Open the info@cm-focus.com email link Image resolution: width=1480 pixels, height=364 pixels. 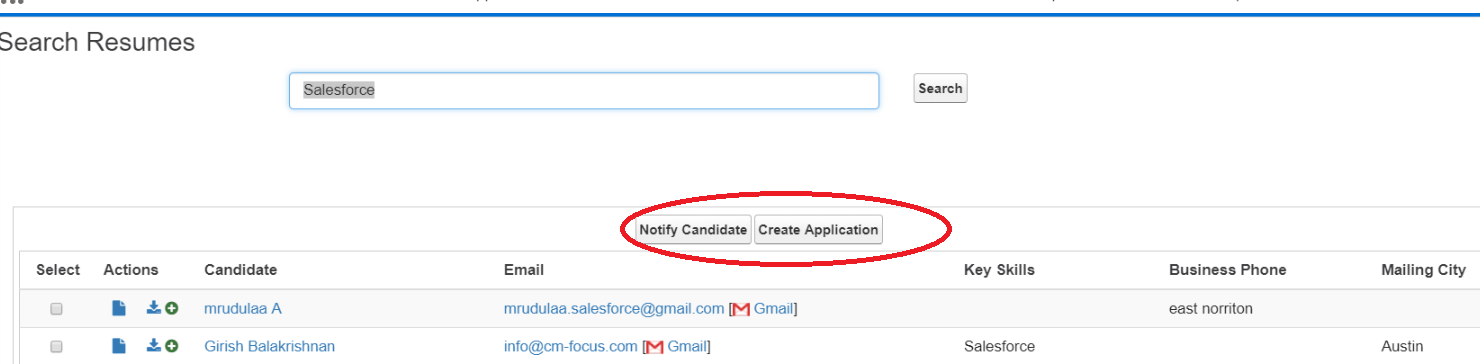click(571, 346)
